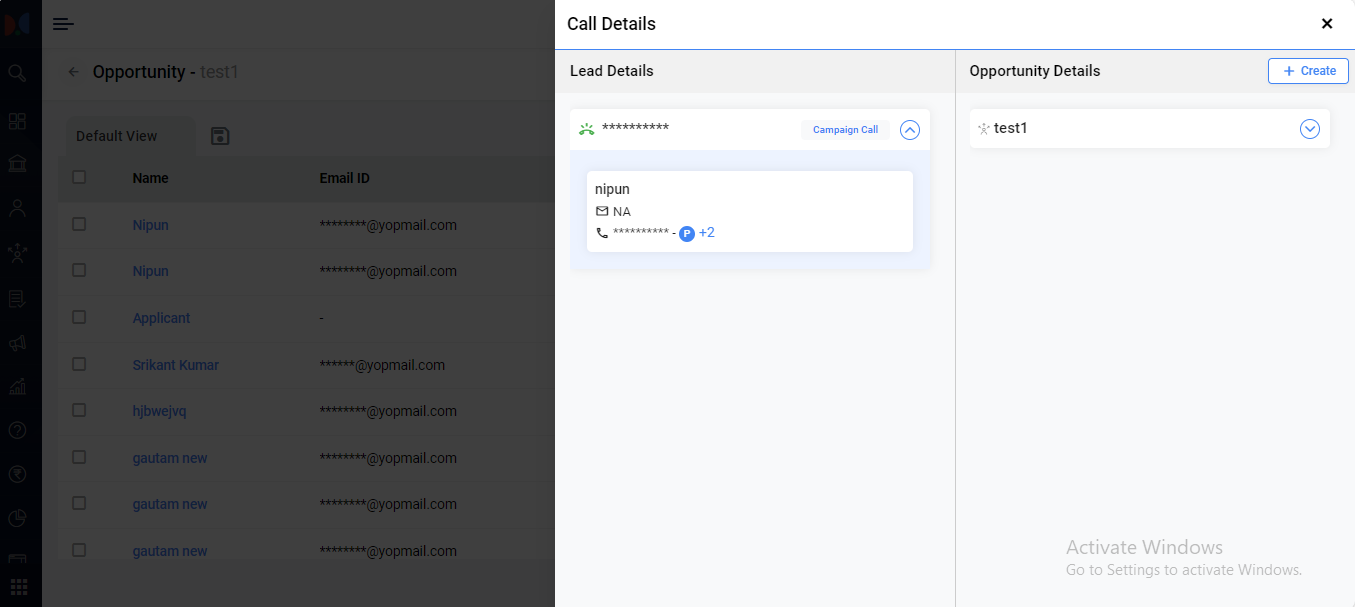Click the back arrow beside Opportunity title

(73, 72)
